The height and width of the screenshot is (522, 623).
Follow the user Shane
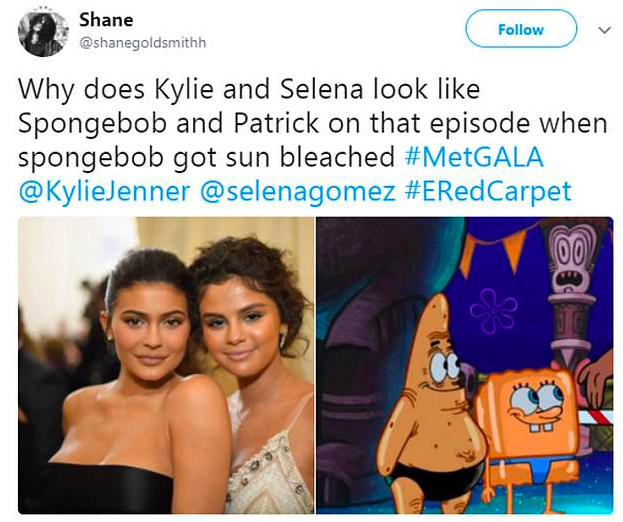point(521,29)
